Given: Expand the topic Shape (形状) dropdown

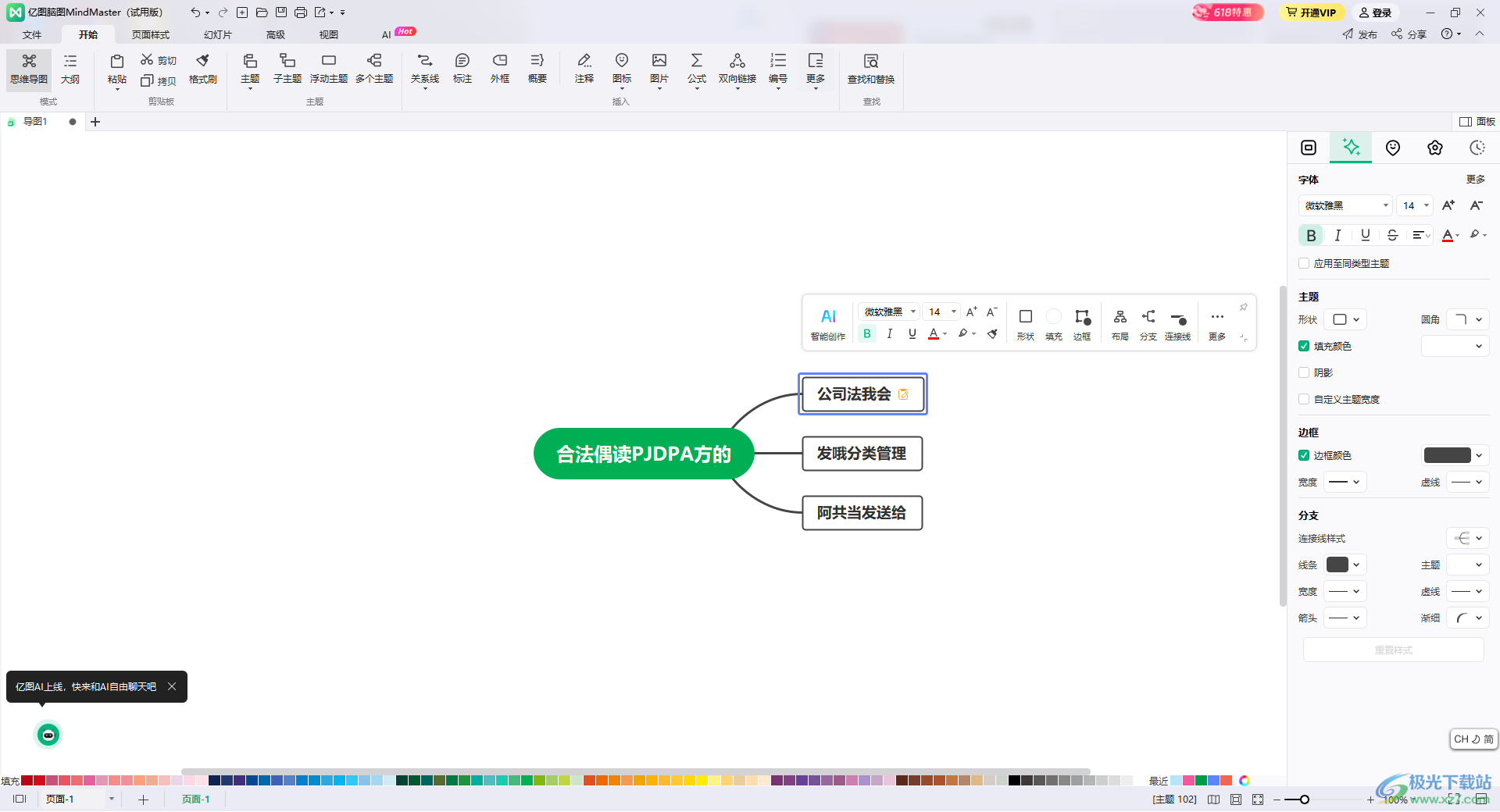Looking at the screenshot, I should pyautogui.click(x=1347, y=319).
